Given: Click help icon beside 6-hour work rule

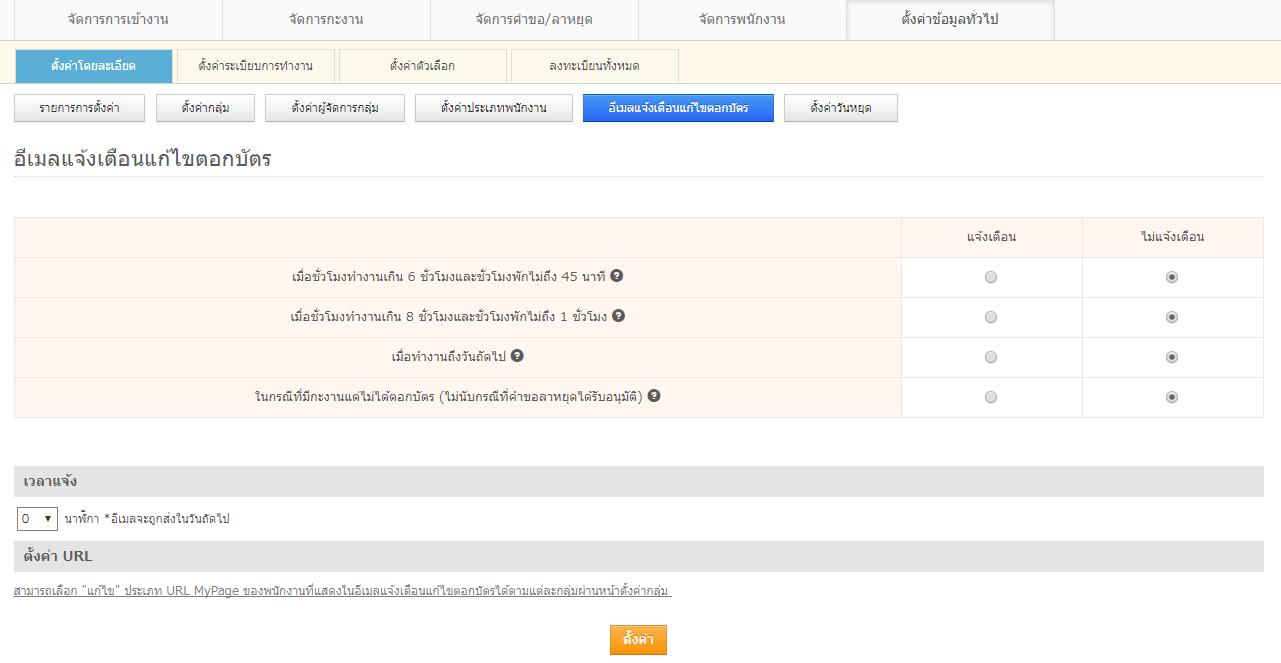Looking at the screenshot, I should pyautogui.click(x=617, y=276).
